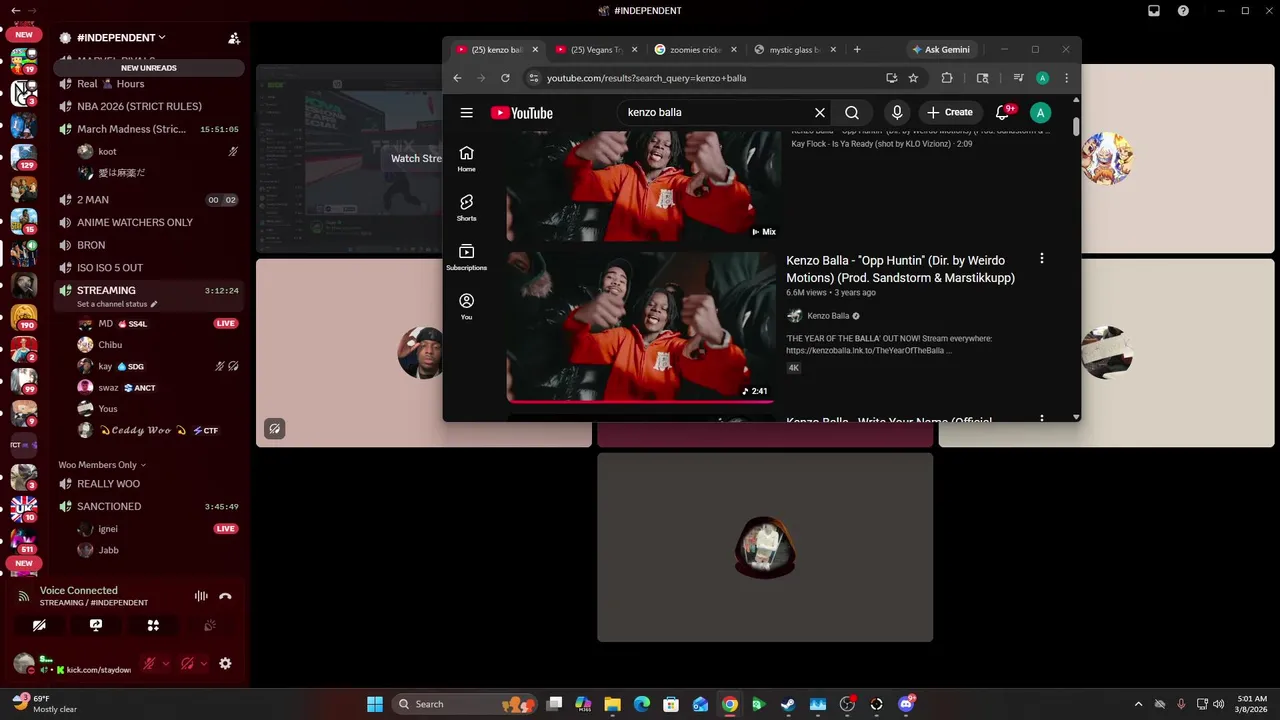Click the Kenzo Balla channel name
This screenshot has height=720, width=1280.
point(828,316)
